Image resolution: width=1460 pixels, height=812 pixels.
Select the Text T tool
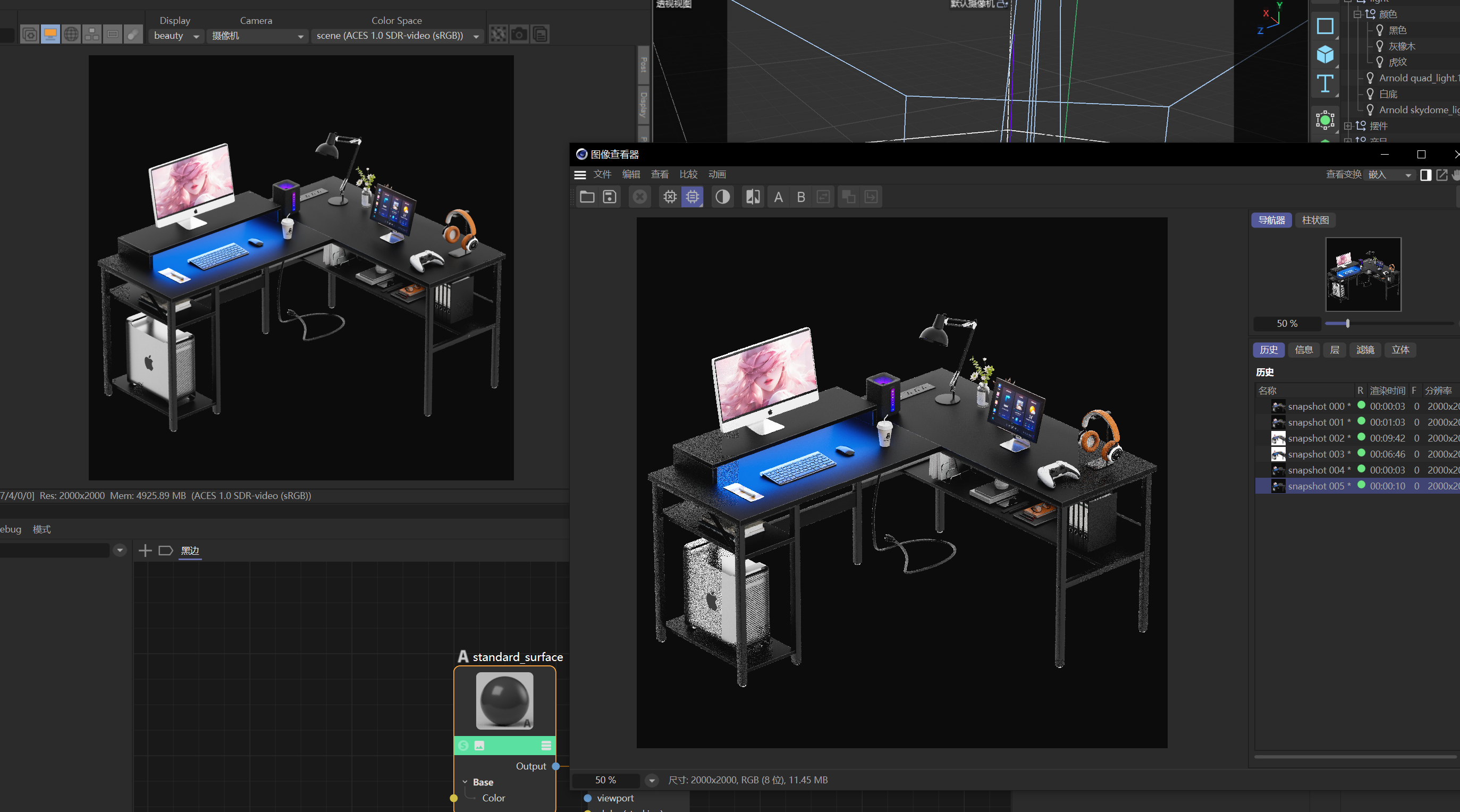1324,83
